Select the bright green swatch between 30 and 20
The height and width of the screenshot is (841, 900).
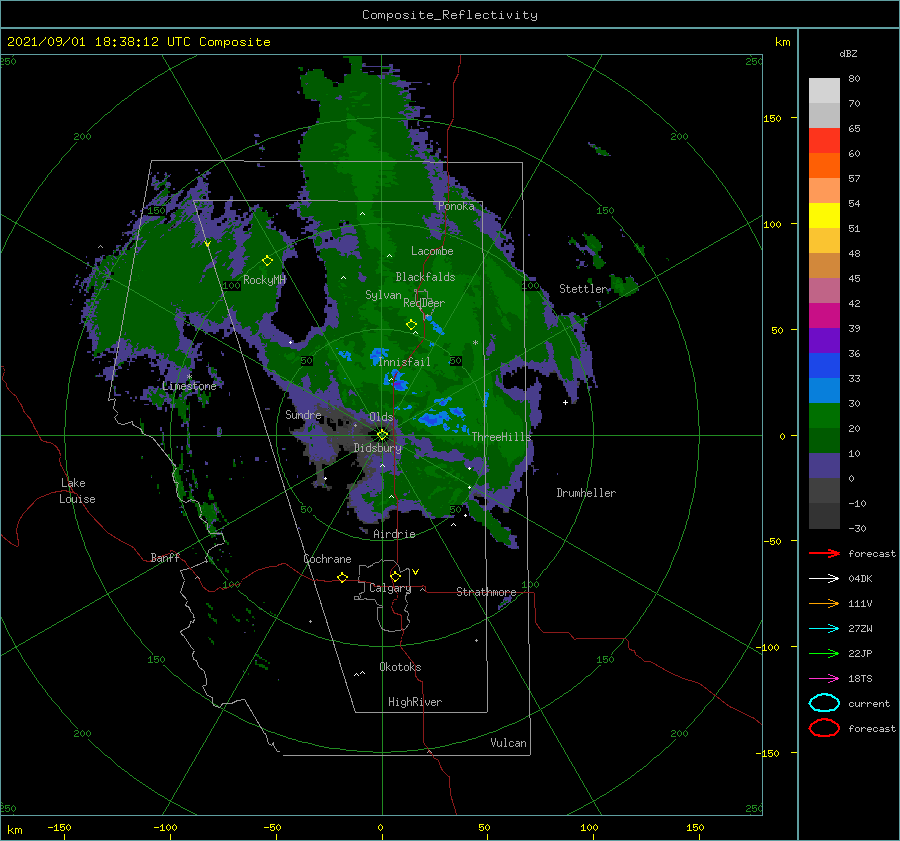(824, 416)
